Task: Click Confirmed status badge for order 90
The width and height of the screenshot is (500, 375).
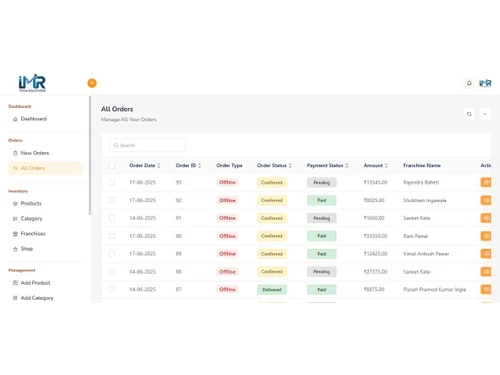Action: coord(272,236)
